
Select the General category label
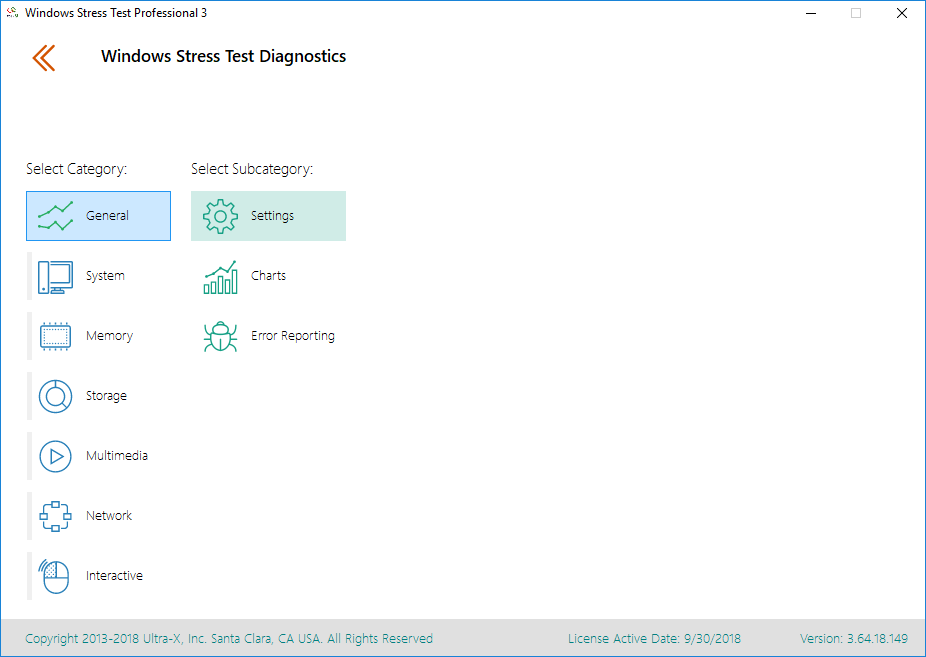tap(107, 215)
